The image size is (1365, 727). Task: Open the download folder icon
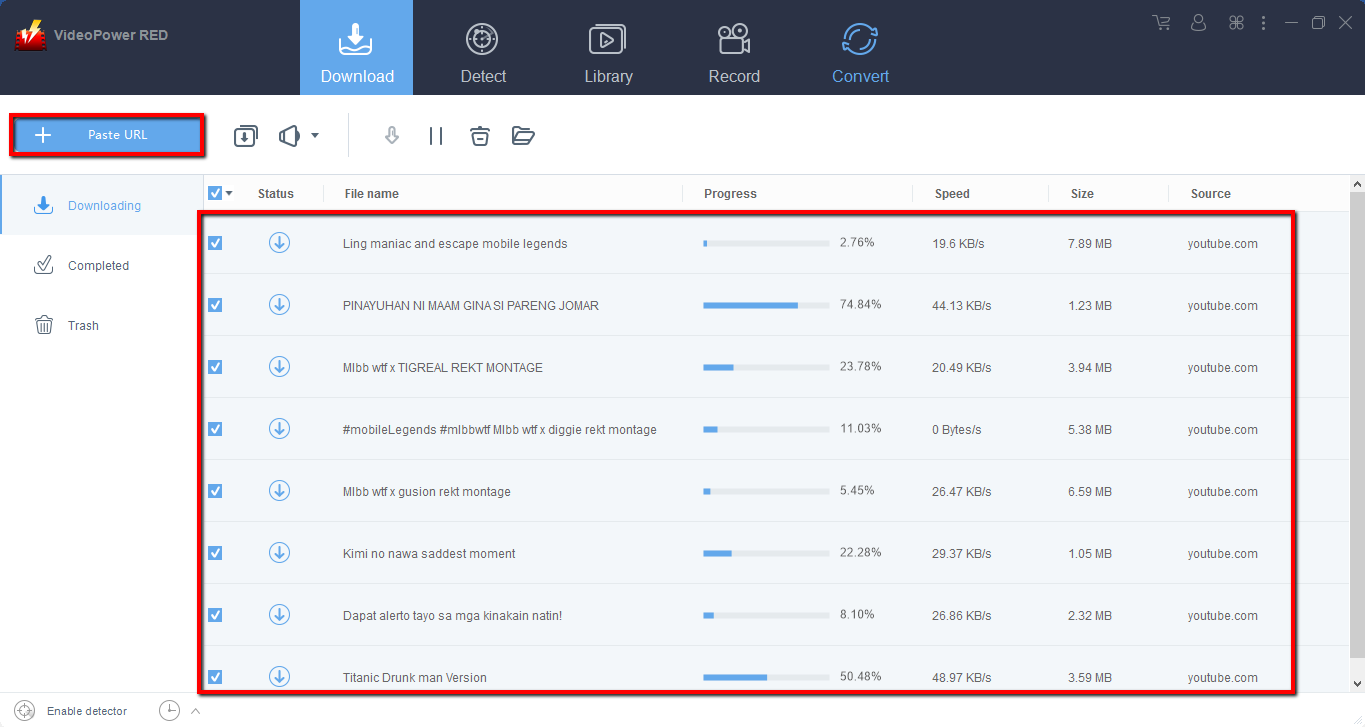pyautogui.click(x=523, y=136)
